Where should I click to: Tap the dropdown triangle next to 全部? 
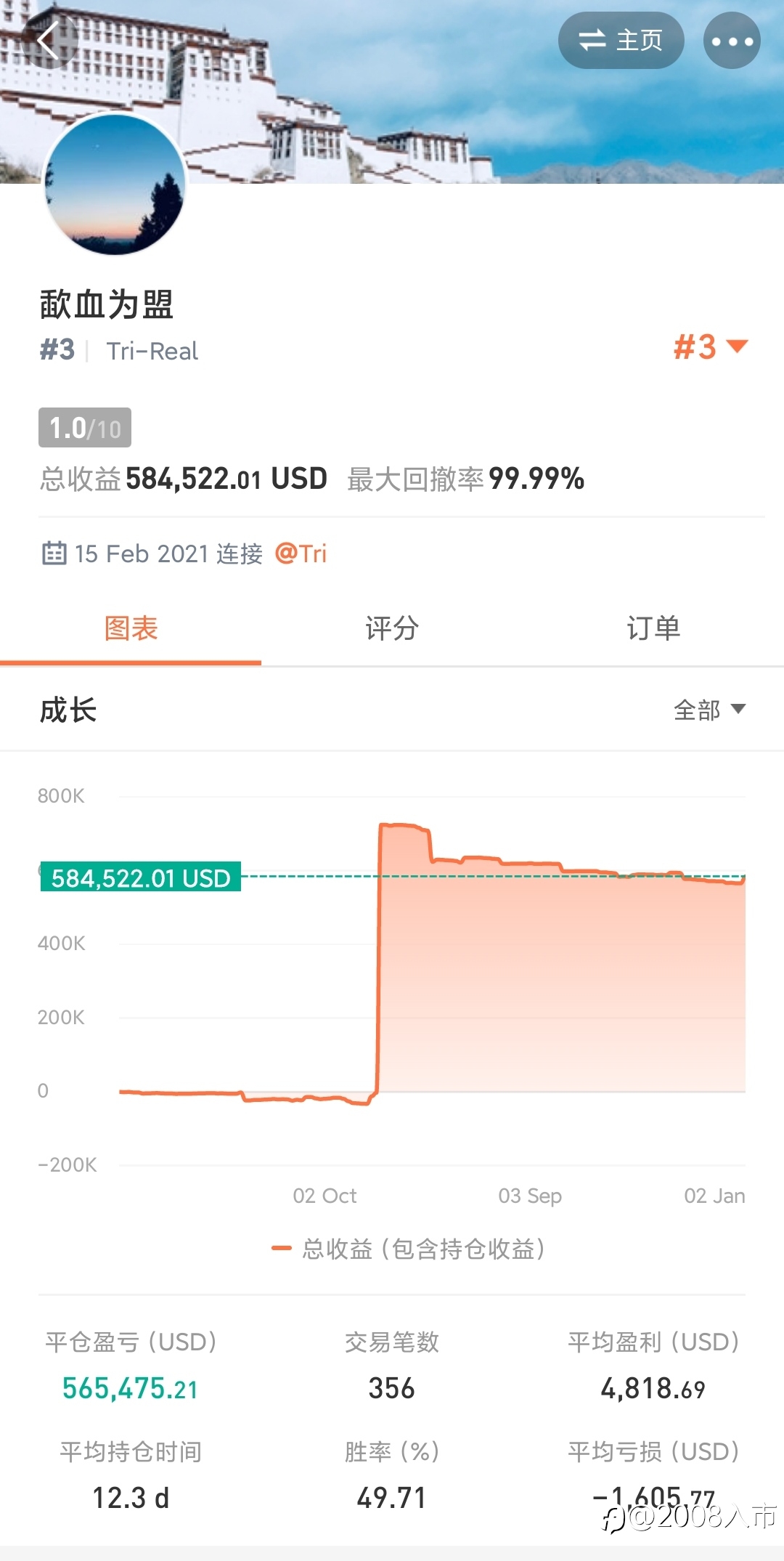click(738, 709)
